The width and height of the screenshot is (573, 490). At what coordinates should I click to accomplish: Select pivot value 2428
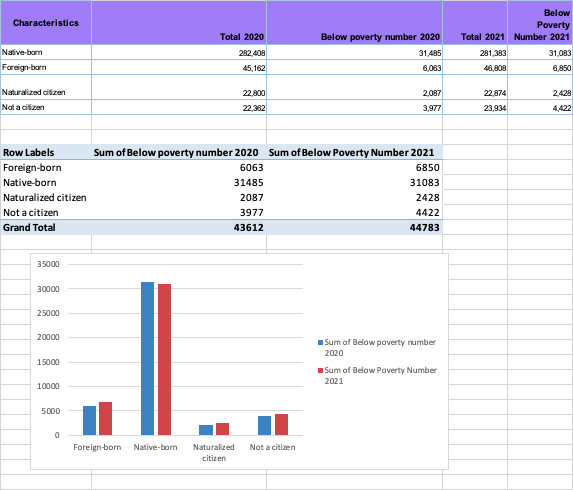(354, 197)
